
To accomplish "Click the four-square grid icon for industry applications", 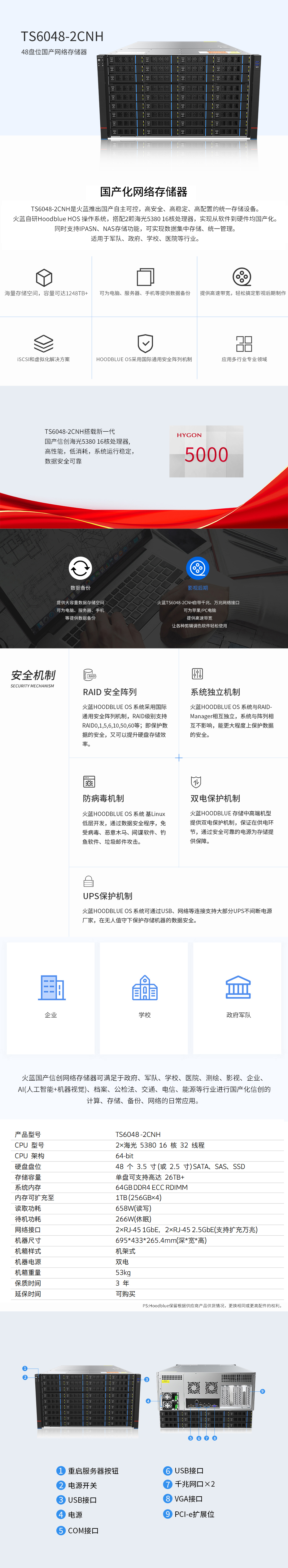I will tap(244, 343).
